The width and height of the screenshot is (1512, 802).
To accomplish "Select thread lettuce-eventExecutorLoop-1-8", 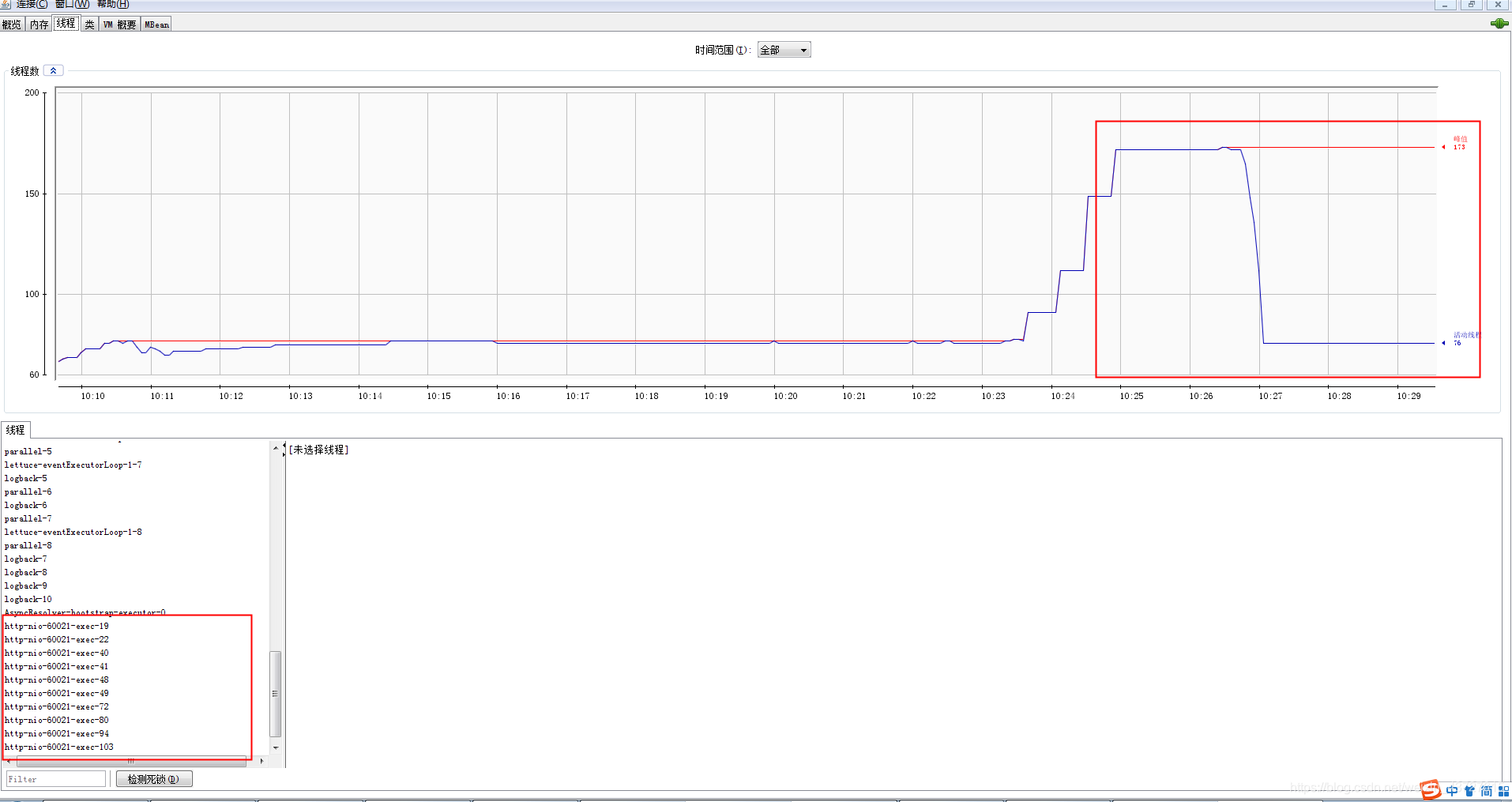I will pyautogui.click(x=73, y=533).
